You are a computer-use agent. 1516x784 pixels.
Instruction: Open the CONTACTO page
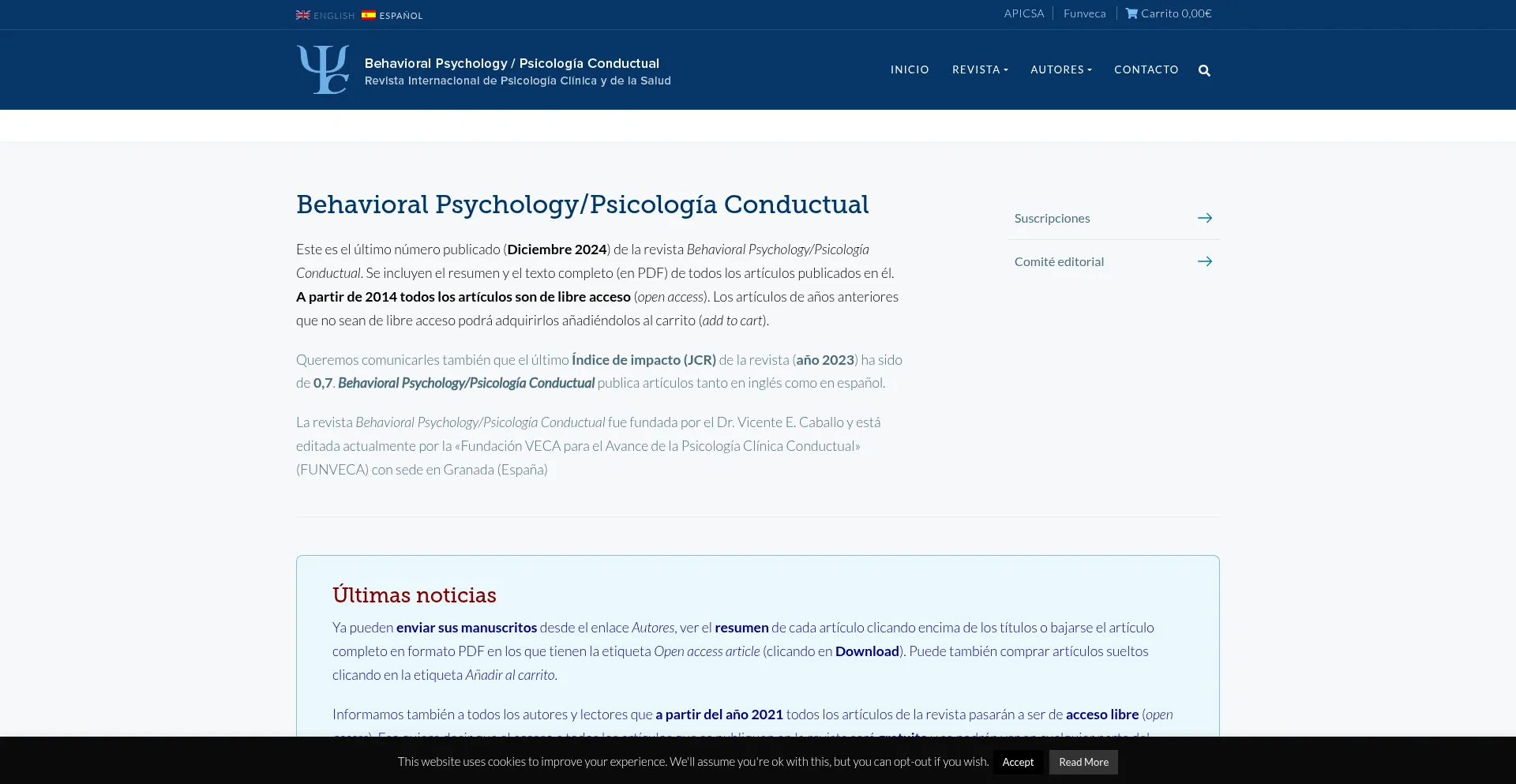1146,69
